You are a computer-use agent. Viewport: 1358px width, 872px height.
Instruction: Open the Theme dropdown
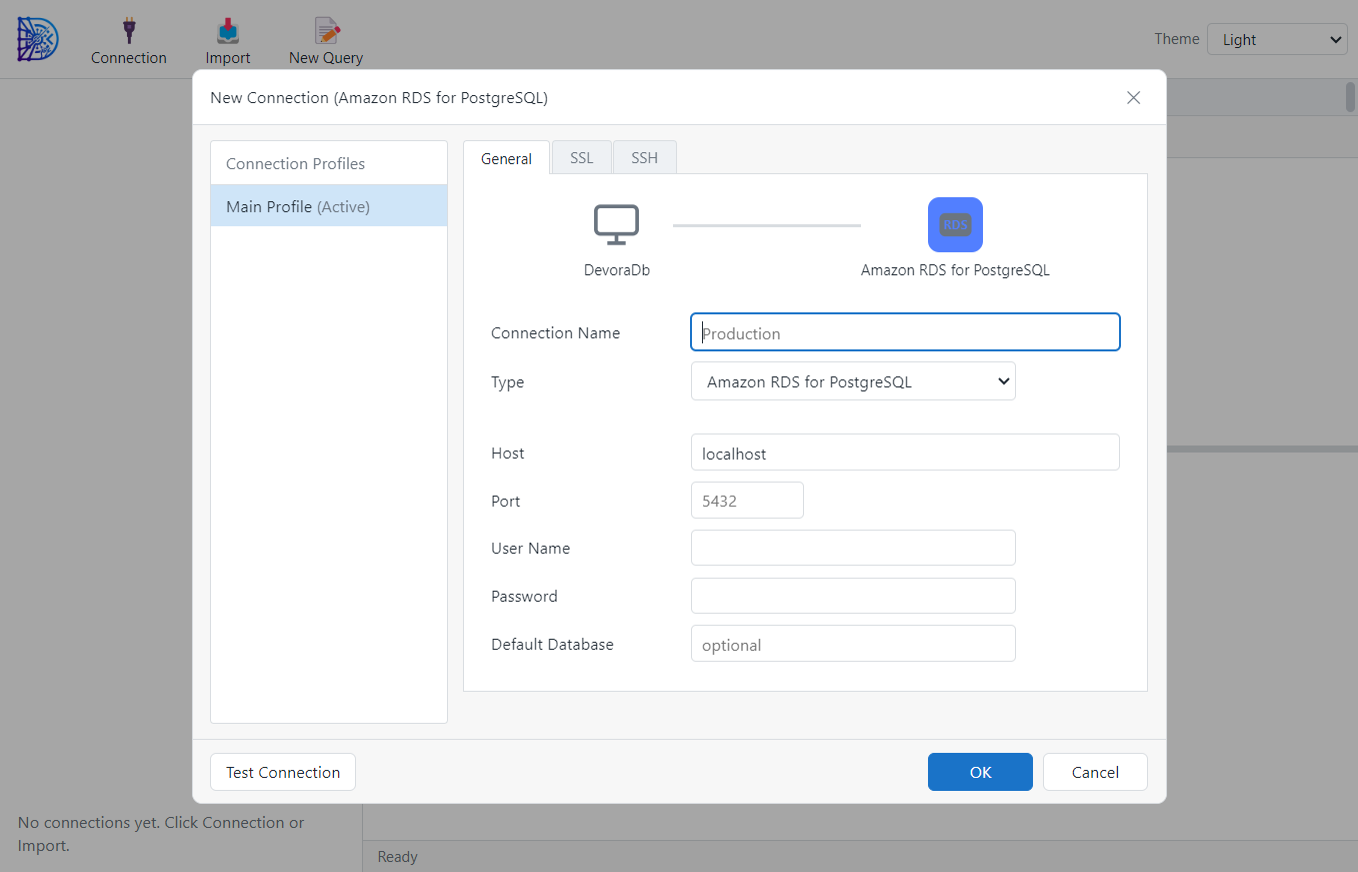click(x=1278, y=40)
